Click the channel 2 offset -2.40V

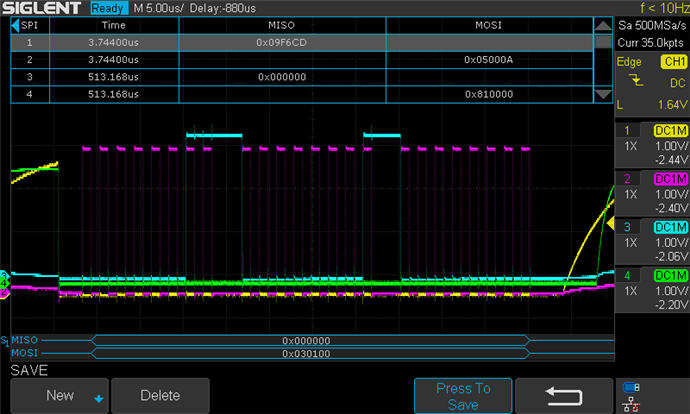coord(671,208)
